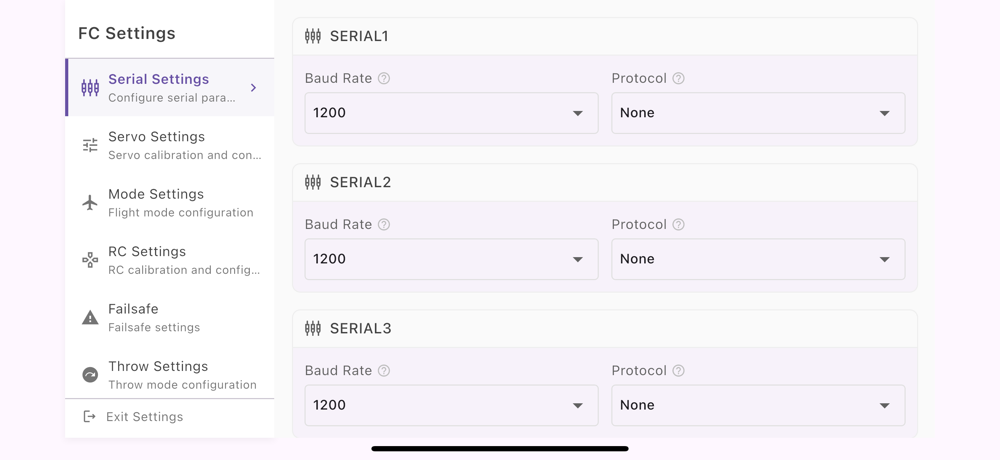Click the Throw Settings circular arrow icon
This screenshot has height=460, width=1000.
tap(90, 375)
